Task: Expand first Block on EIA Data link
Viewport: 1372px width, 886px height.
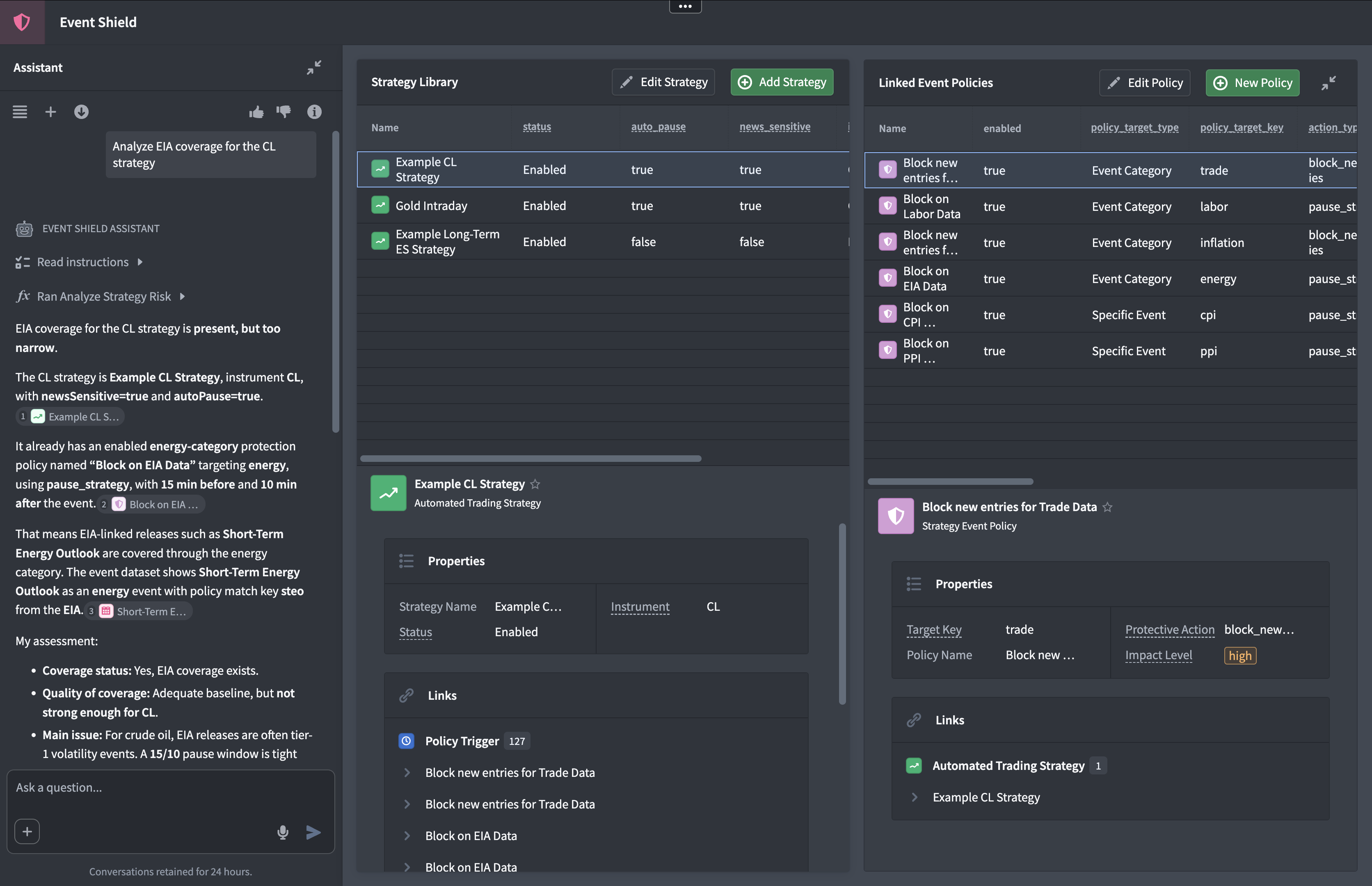Action: coord(407,836)
